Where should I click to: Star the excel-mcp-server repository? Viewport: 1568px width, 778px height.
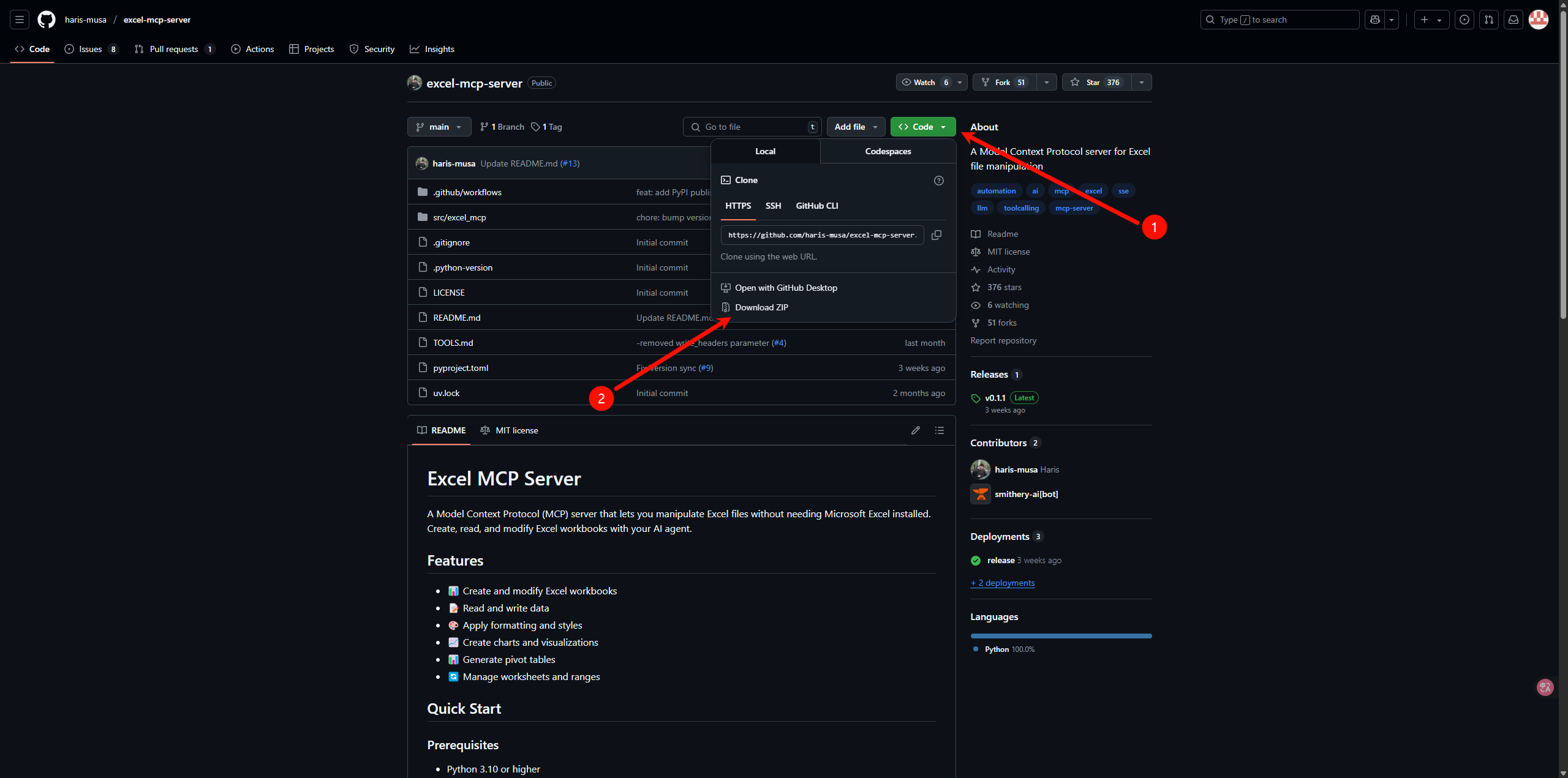(1096, 82)
